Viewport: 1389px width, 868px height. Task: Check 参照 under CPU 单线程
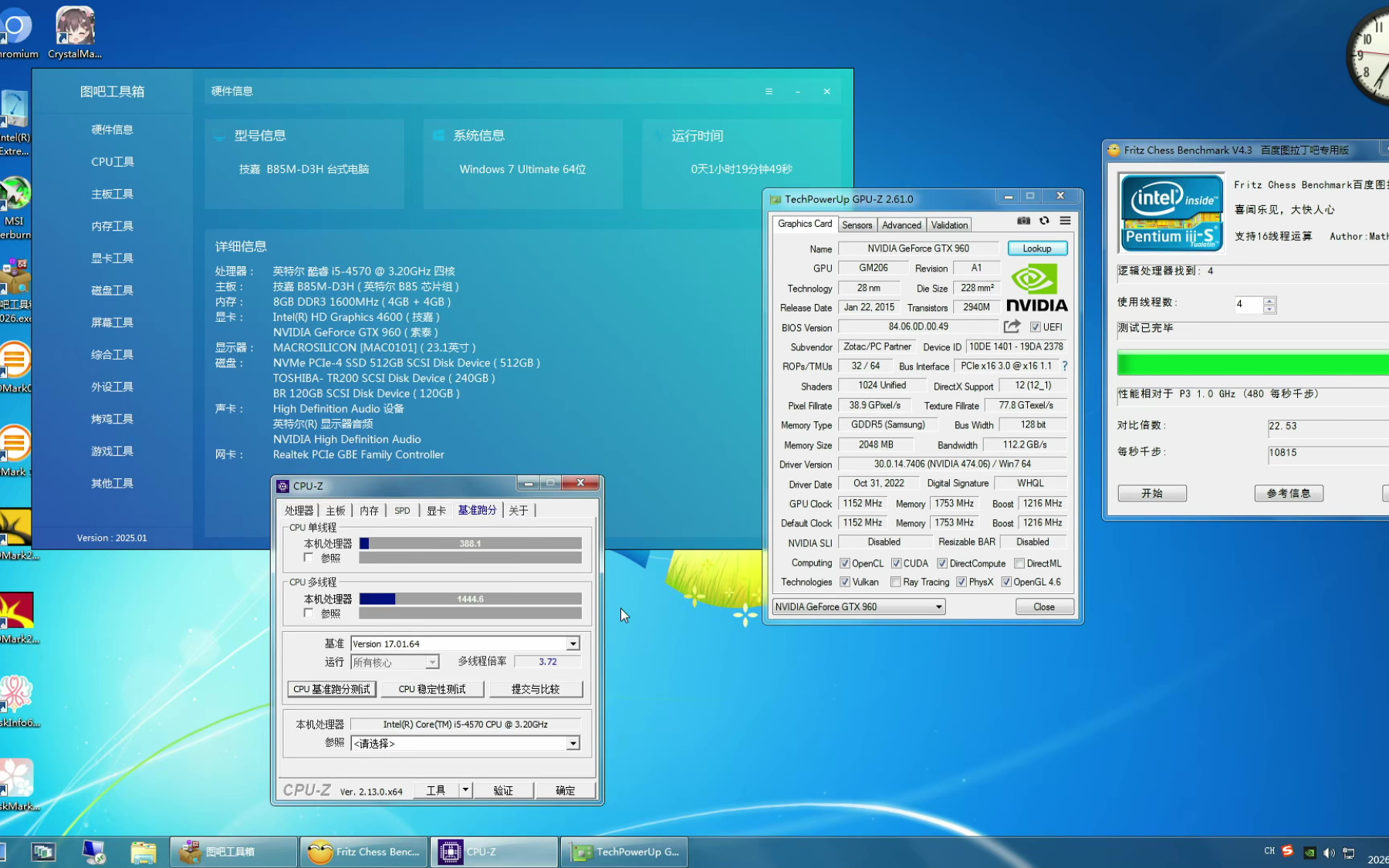coord(309,557)
